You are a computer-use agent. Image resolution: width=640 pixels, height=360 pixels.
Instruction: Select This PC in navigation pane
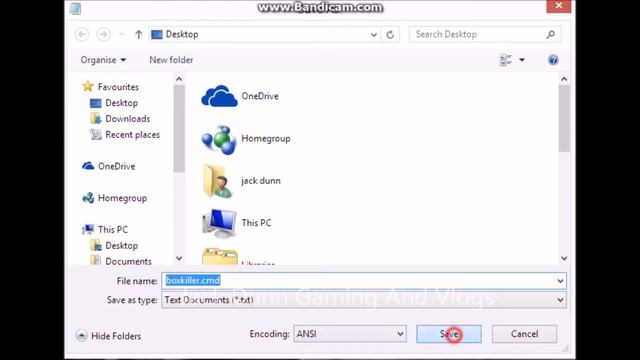point(105,230)
